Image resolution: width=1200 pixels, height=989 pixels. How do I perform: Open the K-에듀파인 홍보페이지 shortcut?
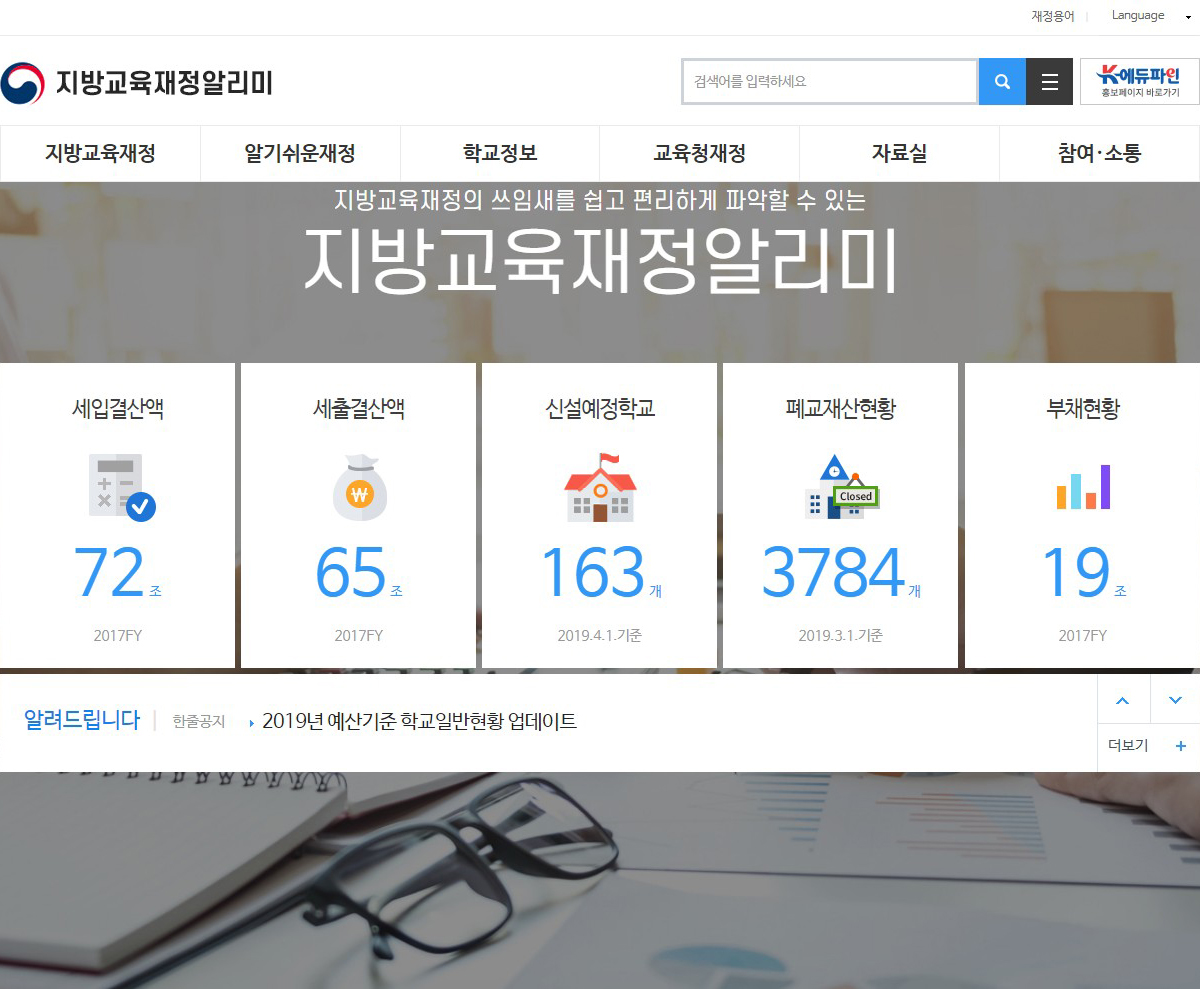[1139, 82]
